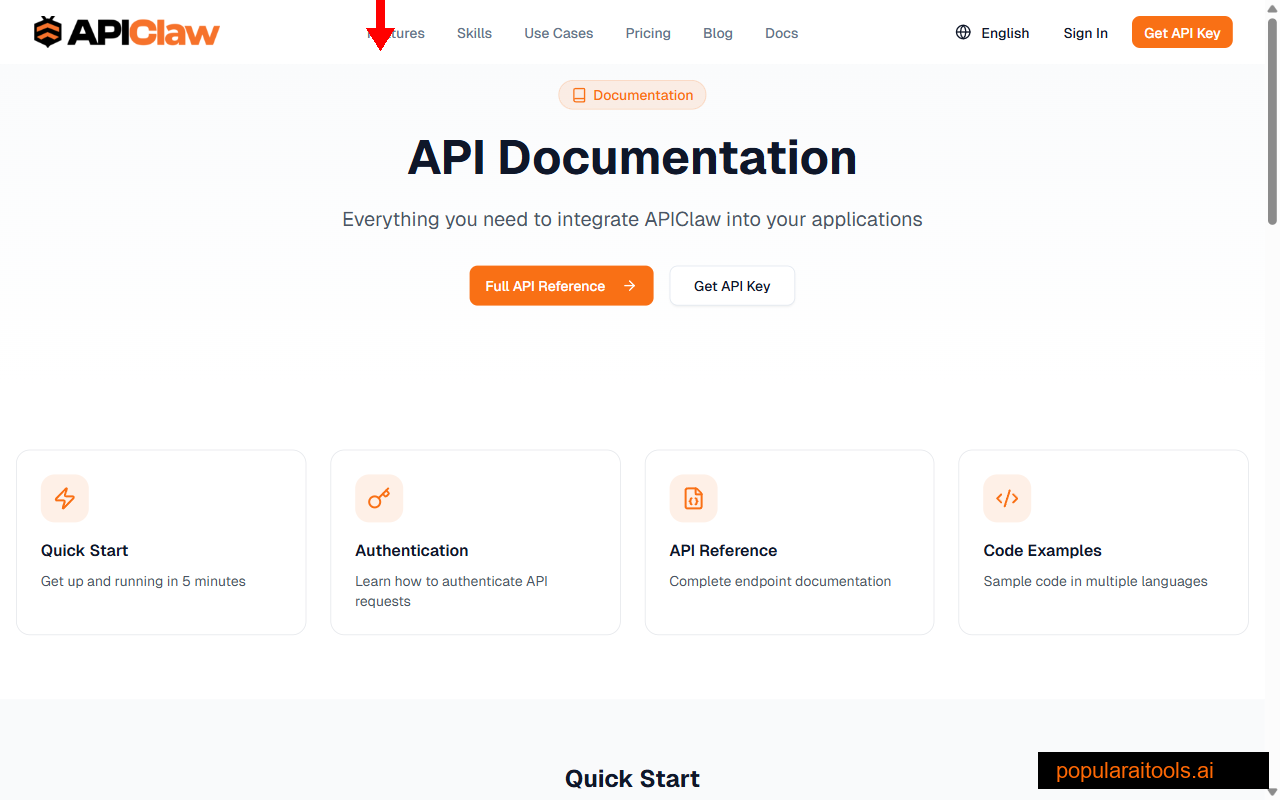
Task: Click the arrow inside Full API Reference button
Action: pos(630,286)
